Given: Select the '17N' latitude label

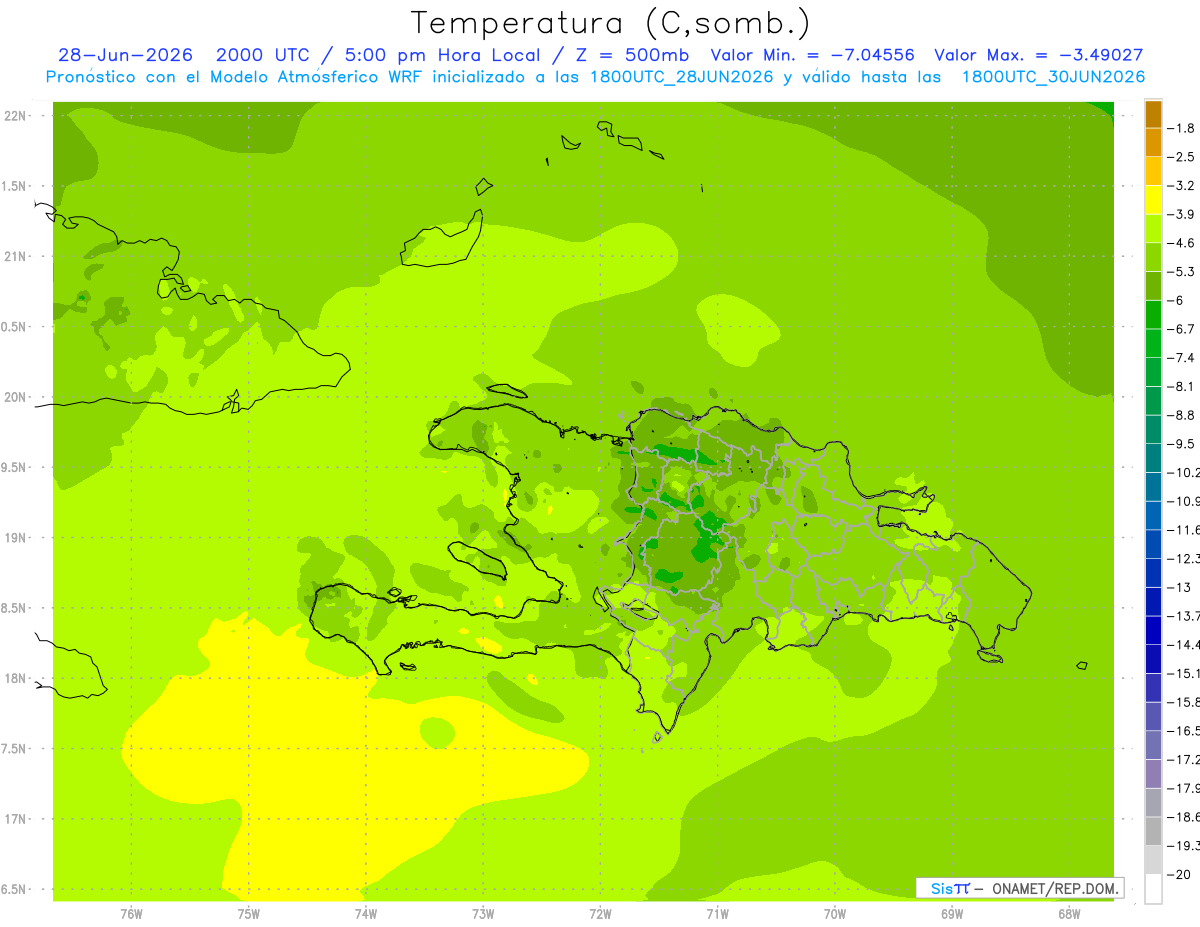Looking at the screenshot, I should [16, 819].
